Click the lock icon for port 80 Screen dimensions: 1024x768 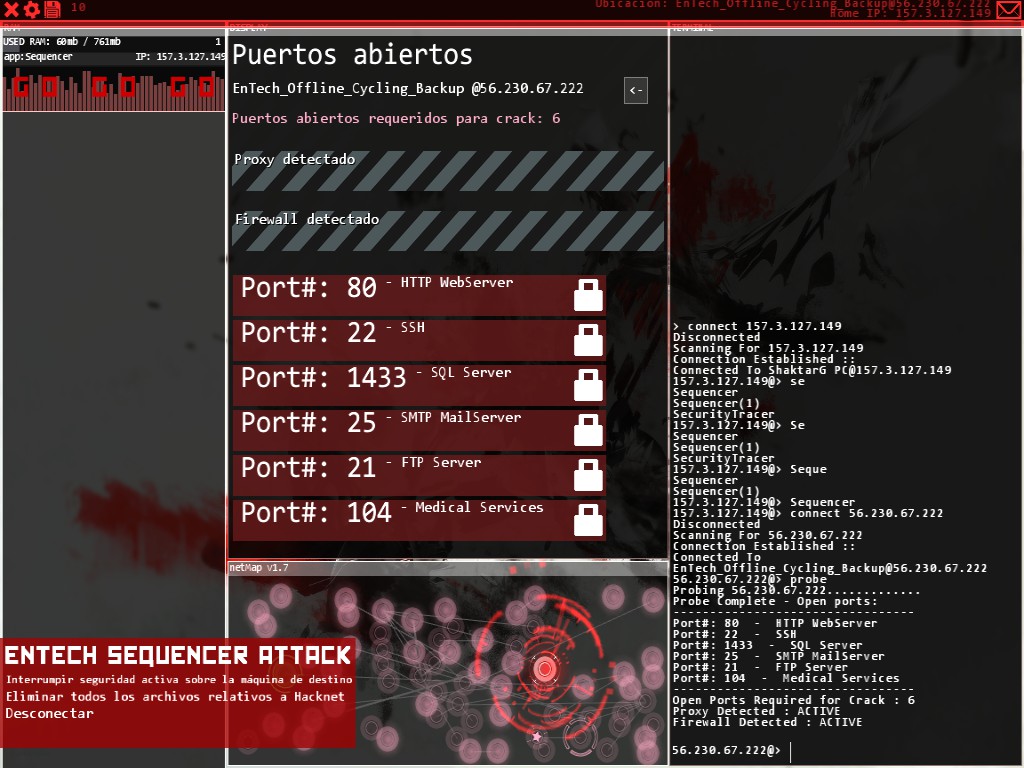coord(588,295)
